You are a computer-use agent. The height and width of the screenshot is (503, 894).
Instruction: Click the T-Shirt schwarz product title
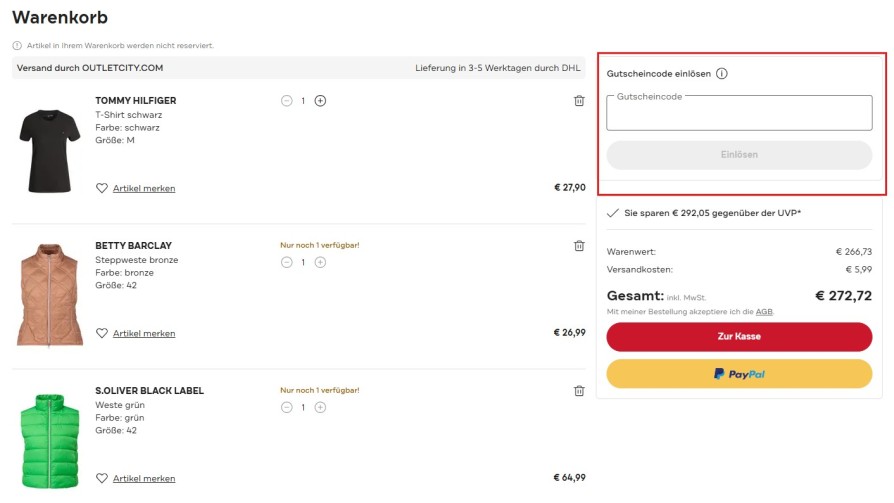pos(128,115)
